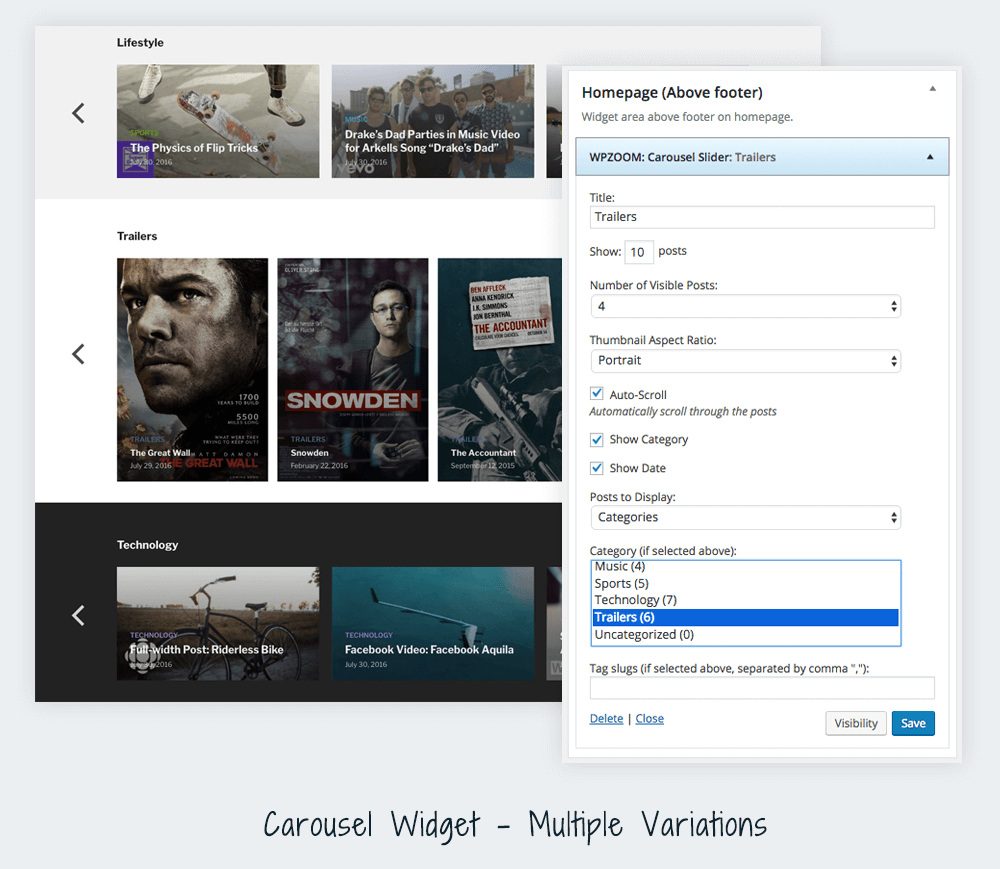Select Trailers (6) in category list

pos(745,617)
